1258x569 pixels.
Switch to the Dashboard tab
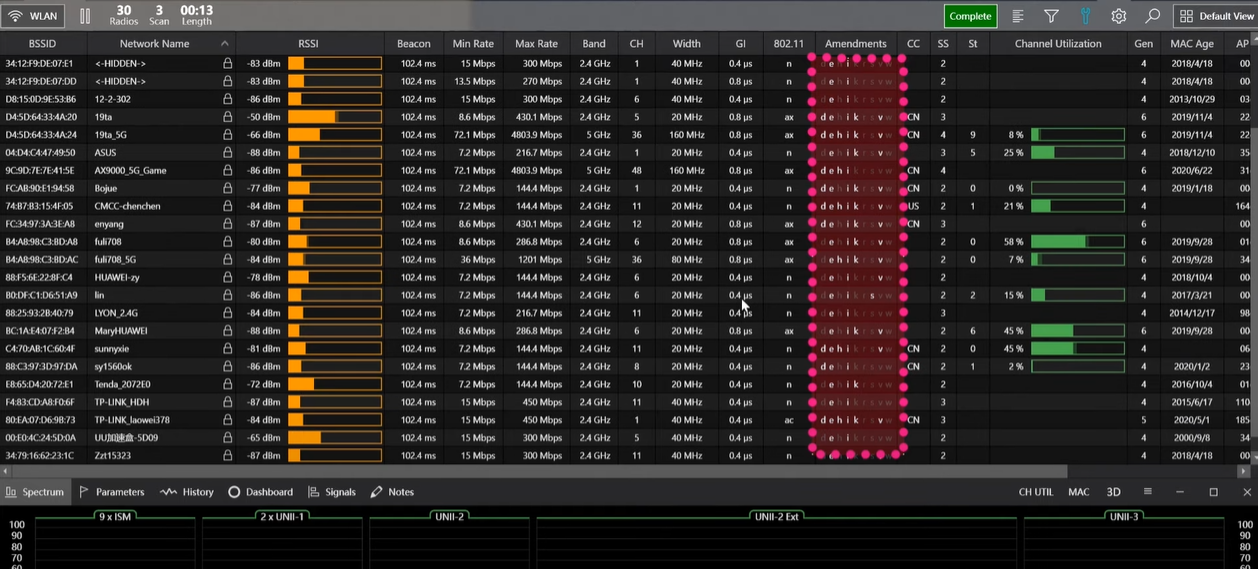260,492
